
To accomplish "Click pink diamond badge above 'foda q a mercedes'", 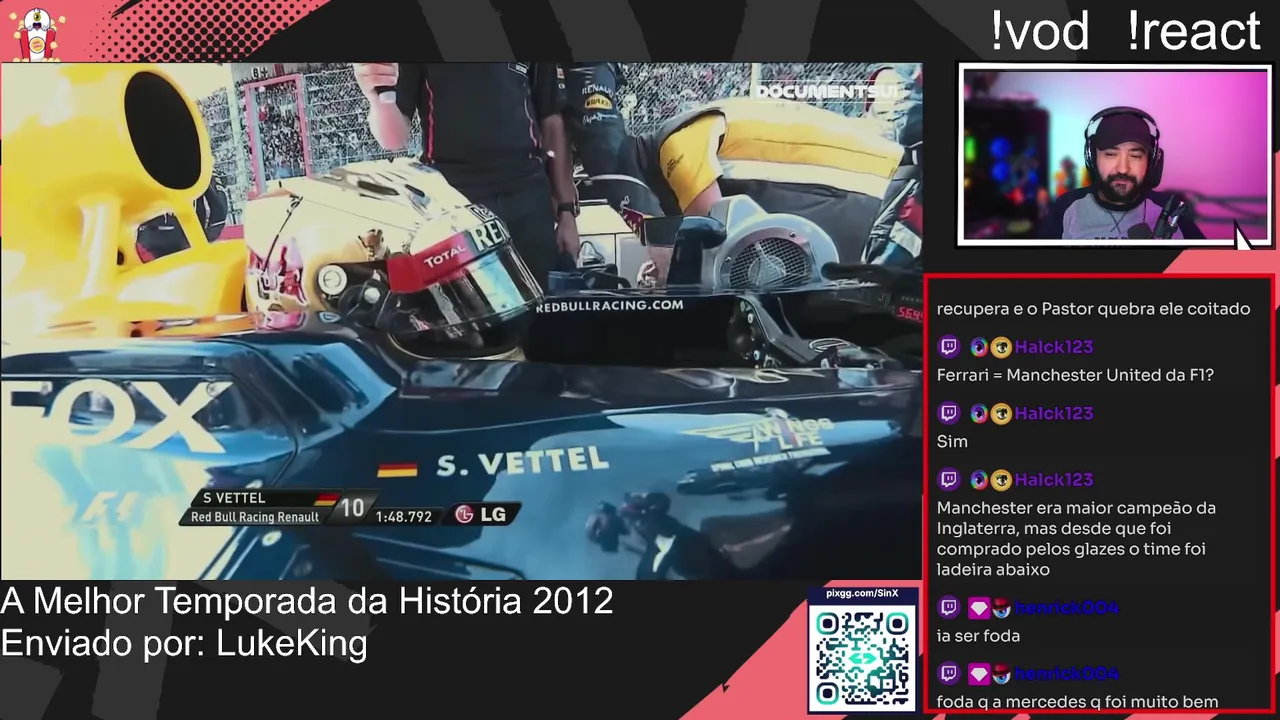I will point(979,673).
